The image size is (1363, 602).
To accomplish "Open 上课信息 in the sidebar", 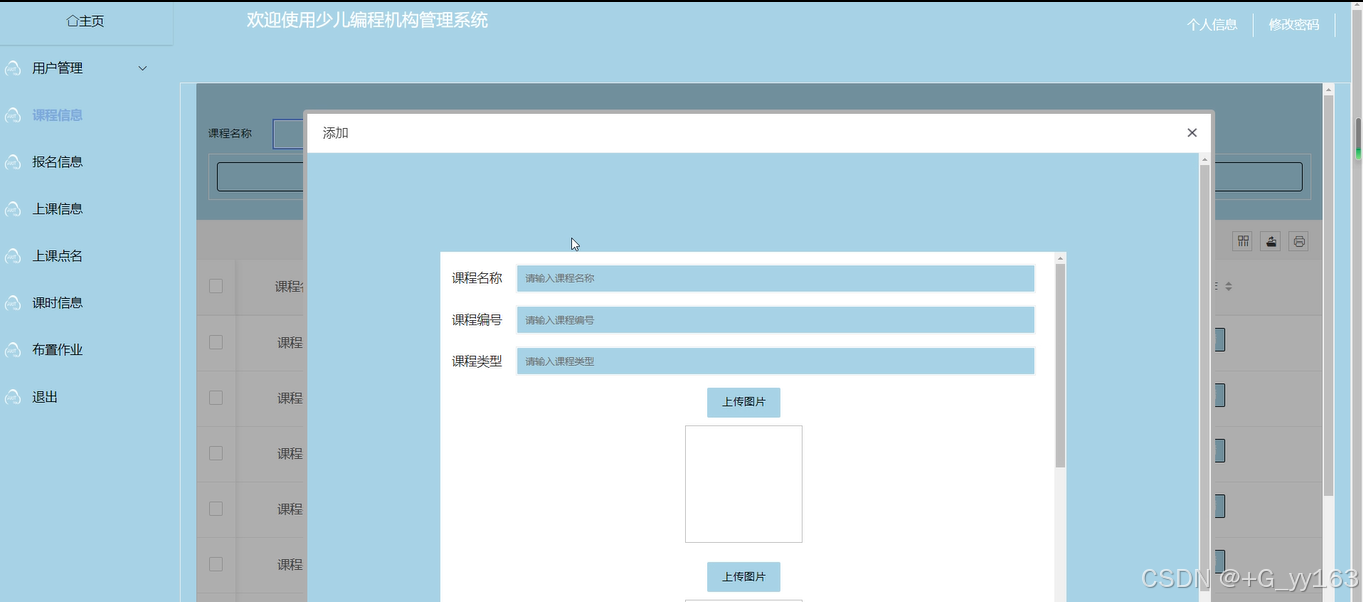I will (x=57, y=209).
